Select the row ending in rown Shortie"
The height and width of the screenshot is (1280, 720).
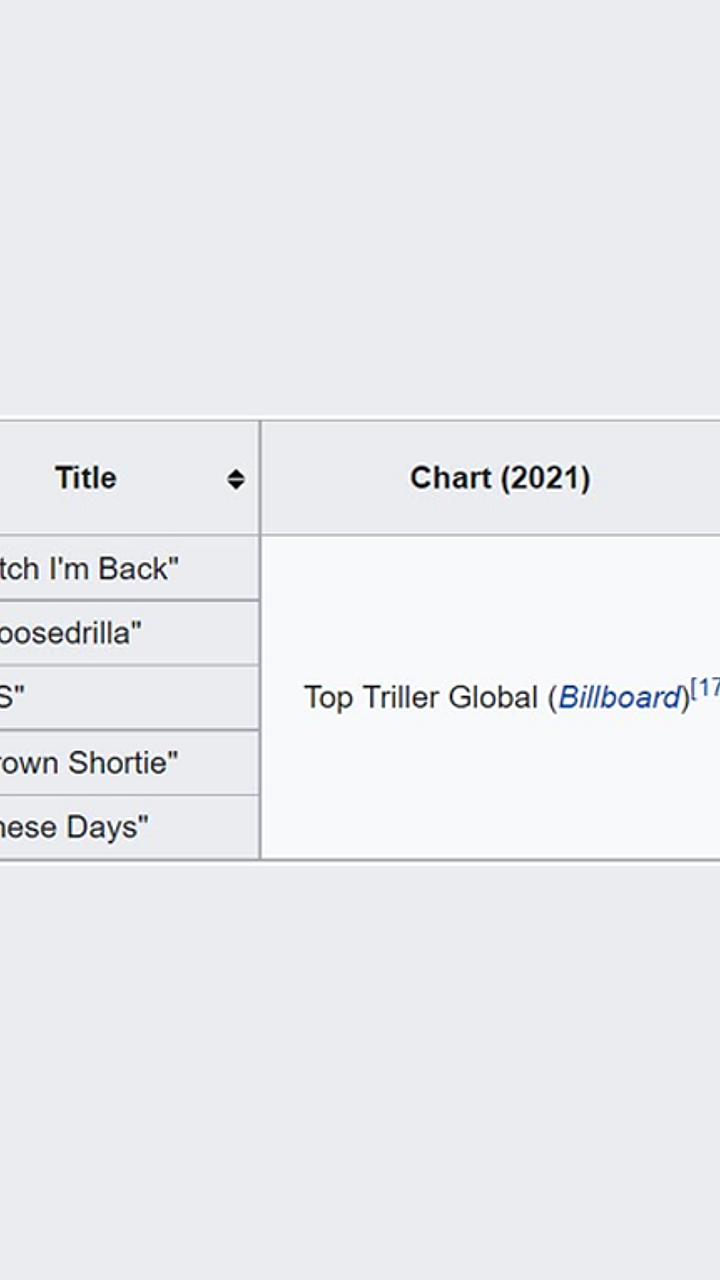(129, 763)
